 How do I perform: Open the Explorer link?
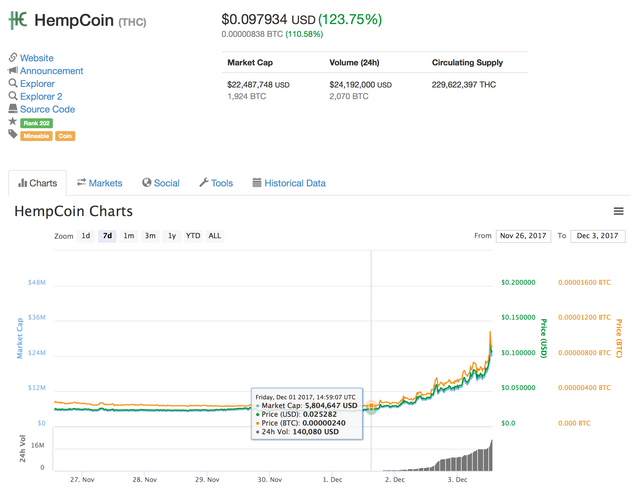coord(37,84)
